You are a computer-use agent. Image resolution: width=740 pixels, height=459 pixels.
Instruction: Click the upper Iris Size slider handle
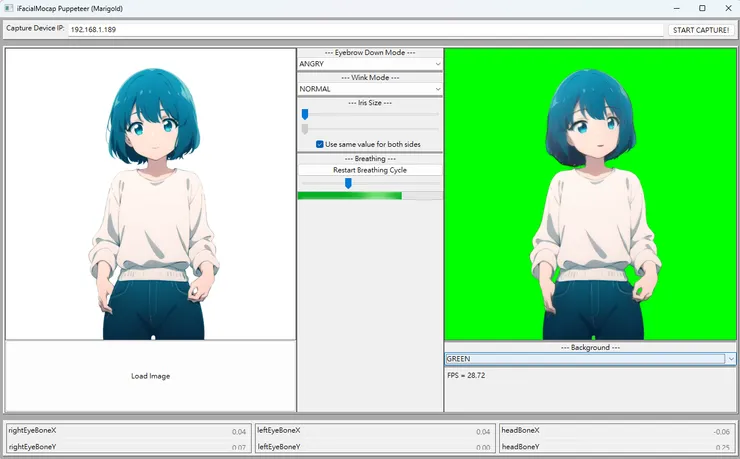pos(305,114)
